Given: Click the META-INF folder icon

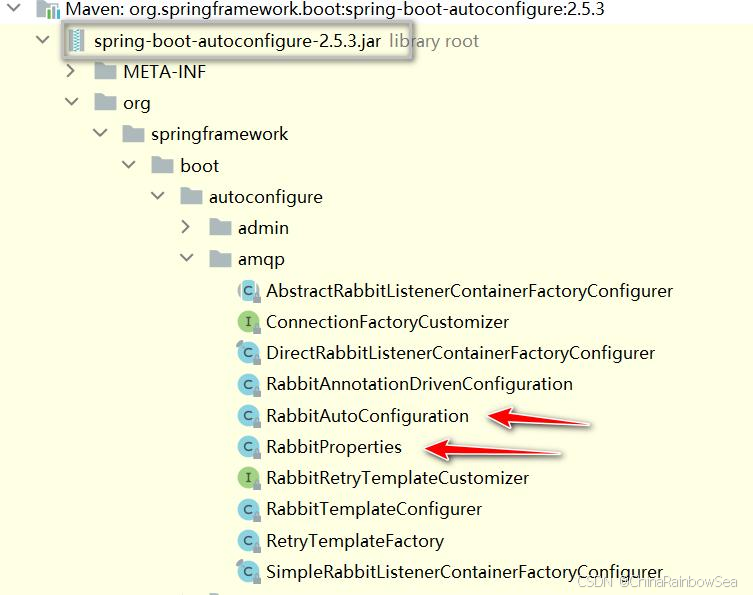Looking at the screenshot, I should [106, 72].
